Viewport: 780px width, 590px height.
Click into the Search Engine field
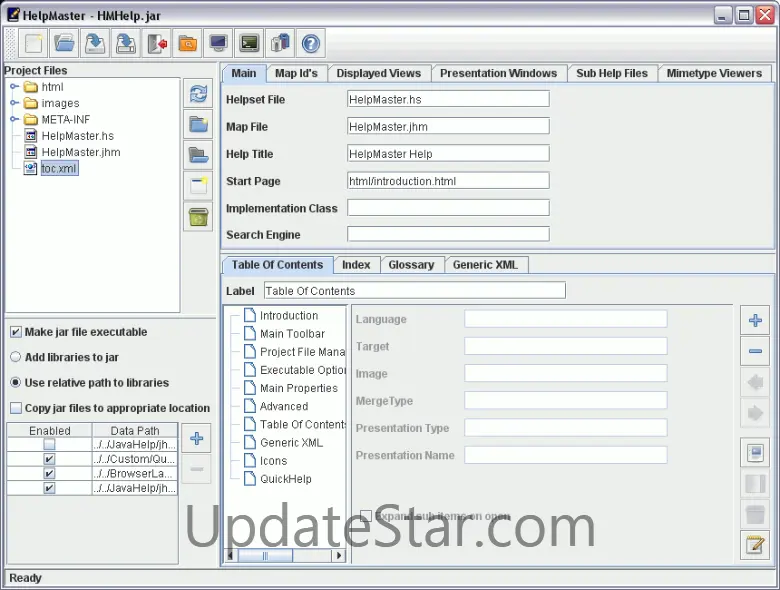pos(448,234)
